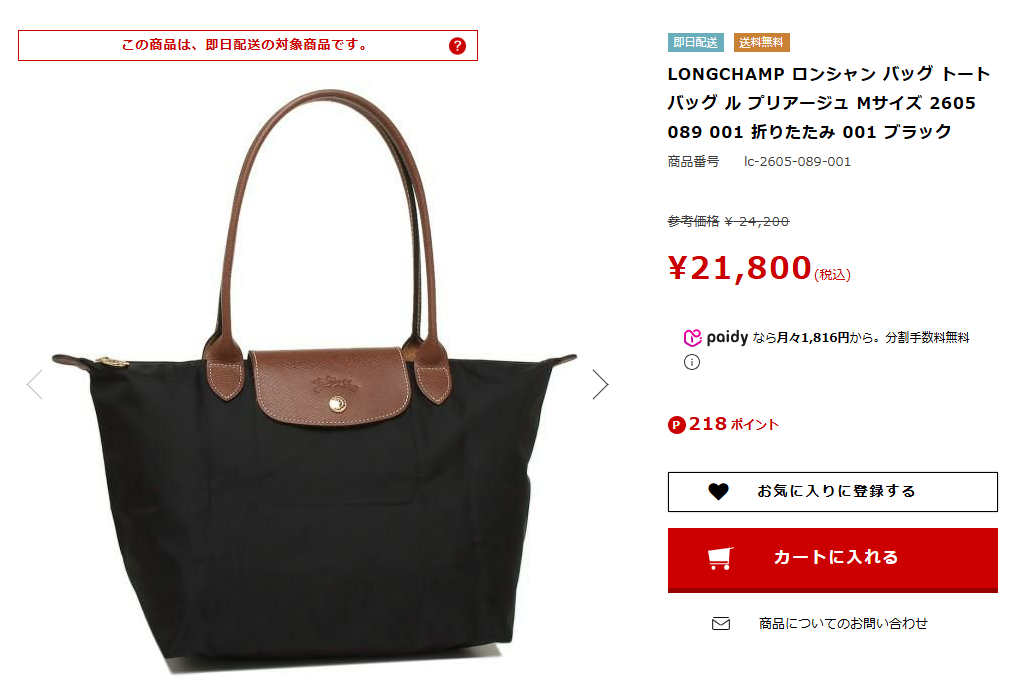Advance to the next product image arrow
The width and height of the screenshot is (1013, 694).
click(600, 384)
